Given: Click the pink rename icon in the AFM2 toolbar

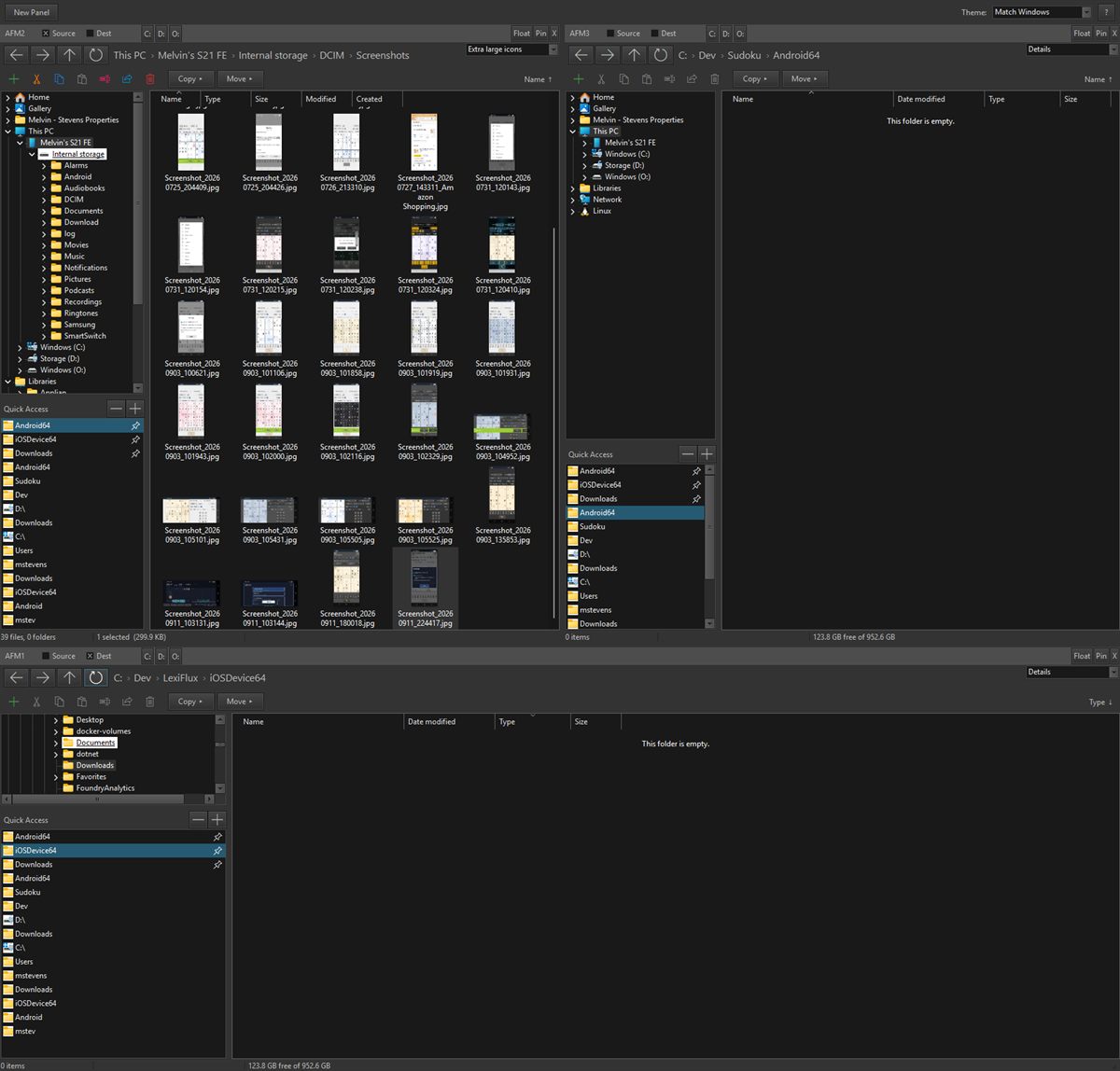Looking at the screenshot, I should click(105, 79).
